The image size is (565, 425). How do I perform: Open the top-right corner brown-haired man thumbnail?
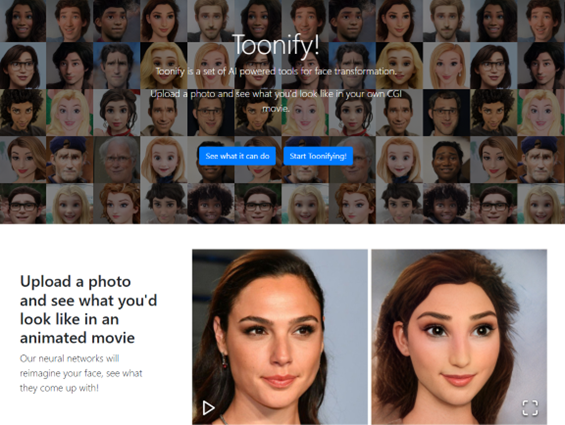(x=541, y=21)
